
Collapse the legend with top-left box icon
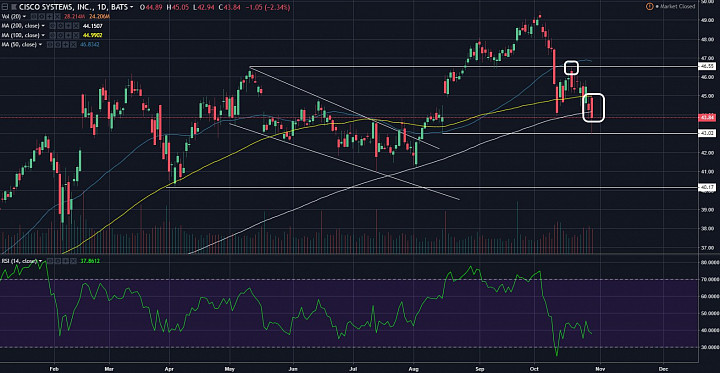[x=5, y=7]
